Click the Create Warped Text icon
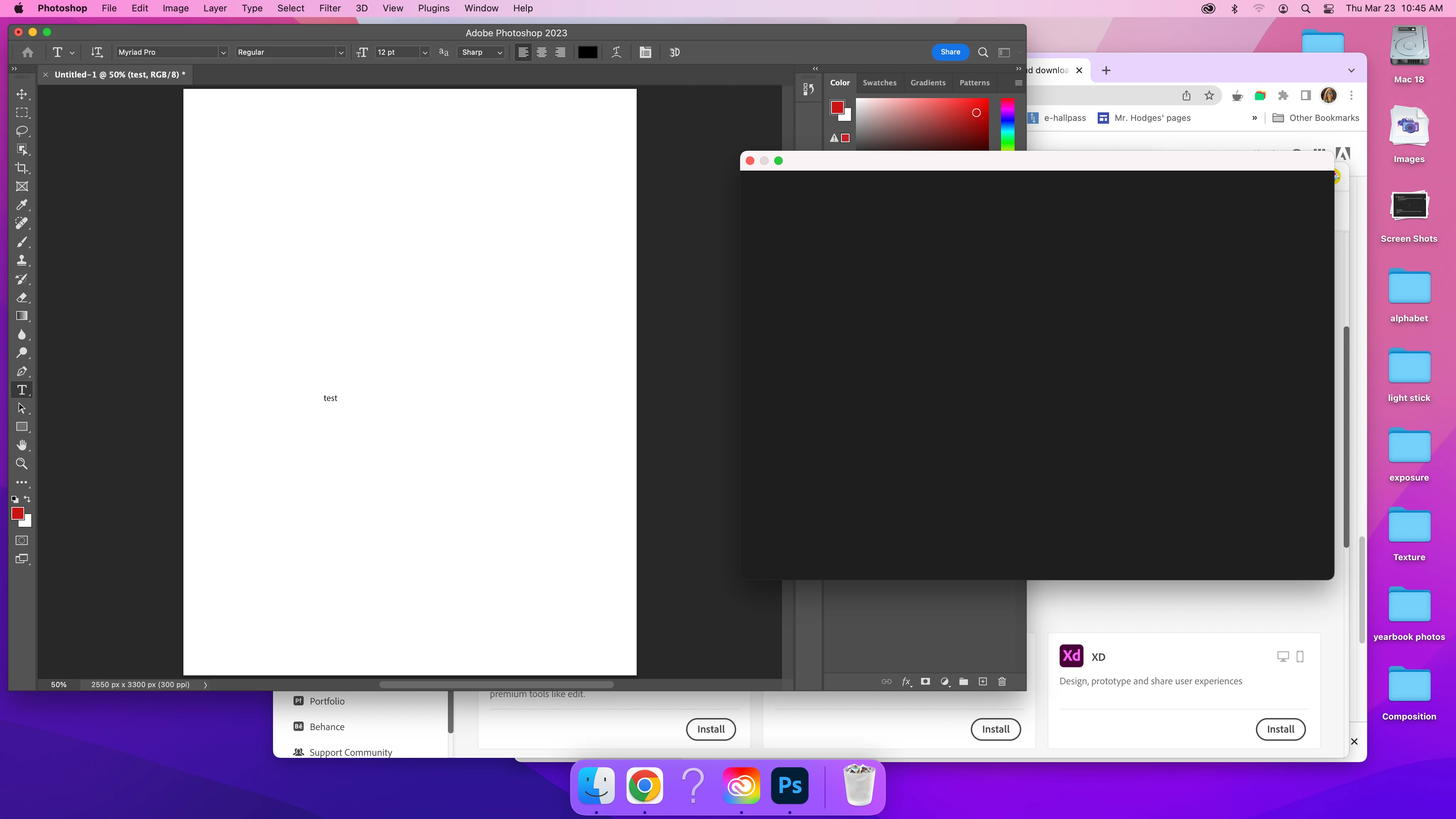Screen dimensions: 1456x819 616,52
